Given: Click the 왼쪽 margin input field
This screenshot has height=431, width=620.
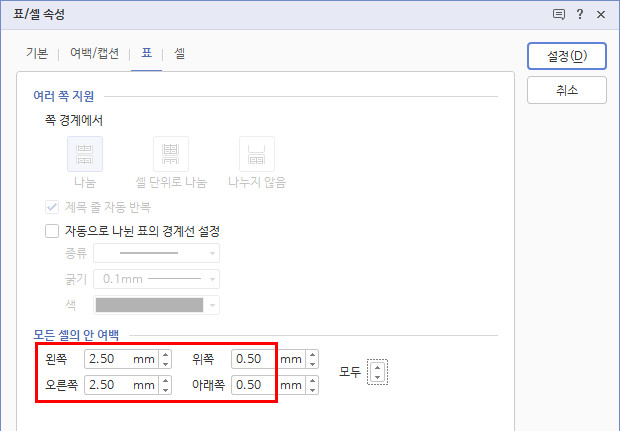Looking at the screenshot, I should (121, 359).
